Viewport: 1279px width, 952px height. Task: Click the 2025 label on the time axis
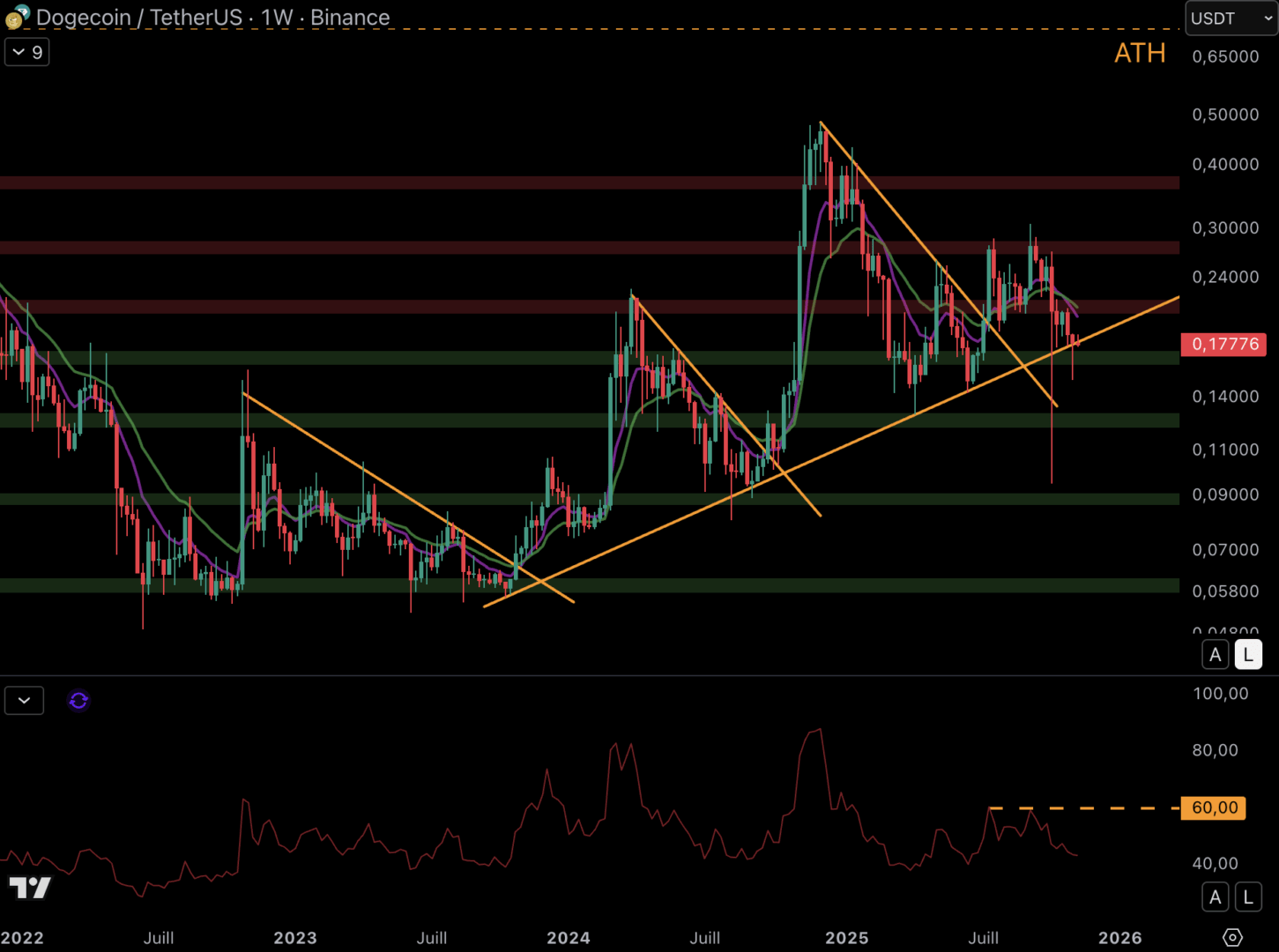[x=847, y=938]
